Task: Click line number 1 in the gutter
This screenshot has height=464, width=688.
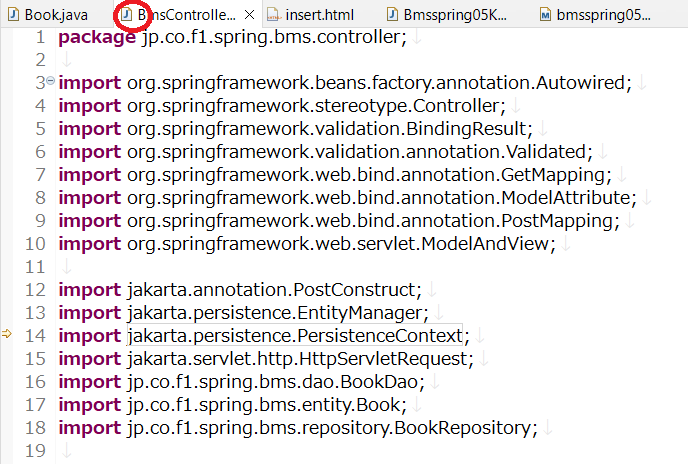Action: (x=39, y=37)
